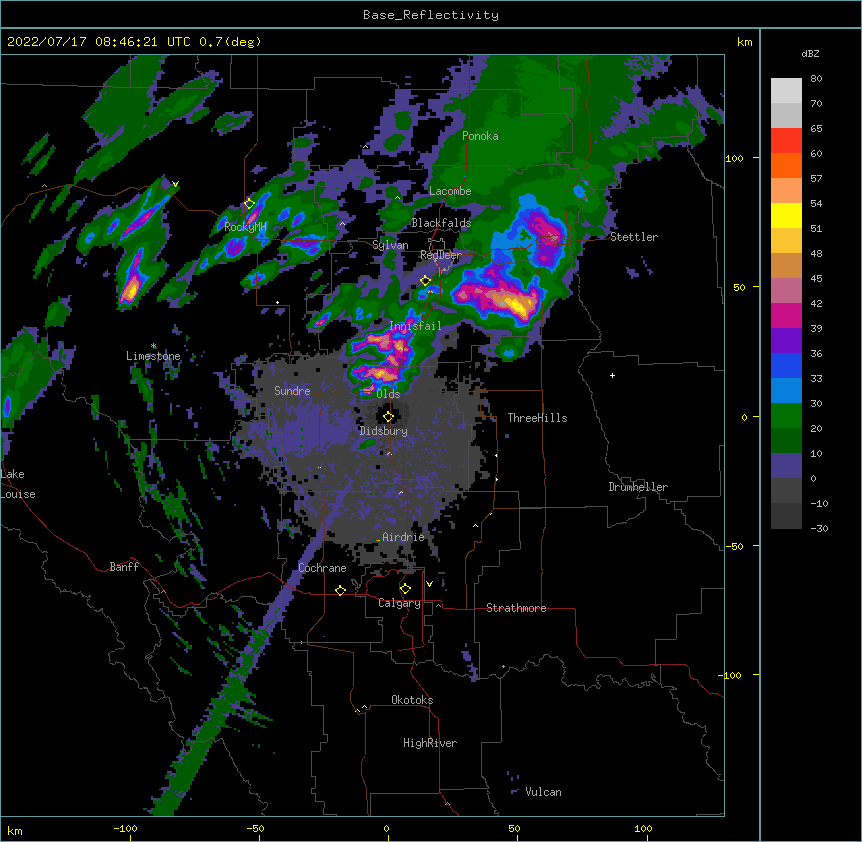This screenshot has width=862, height=842.
Task: Click the Airdrie city label
Action: [404, 537]
